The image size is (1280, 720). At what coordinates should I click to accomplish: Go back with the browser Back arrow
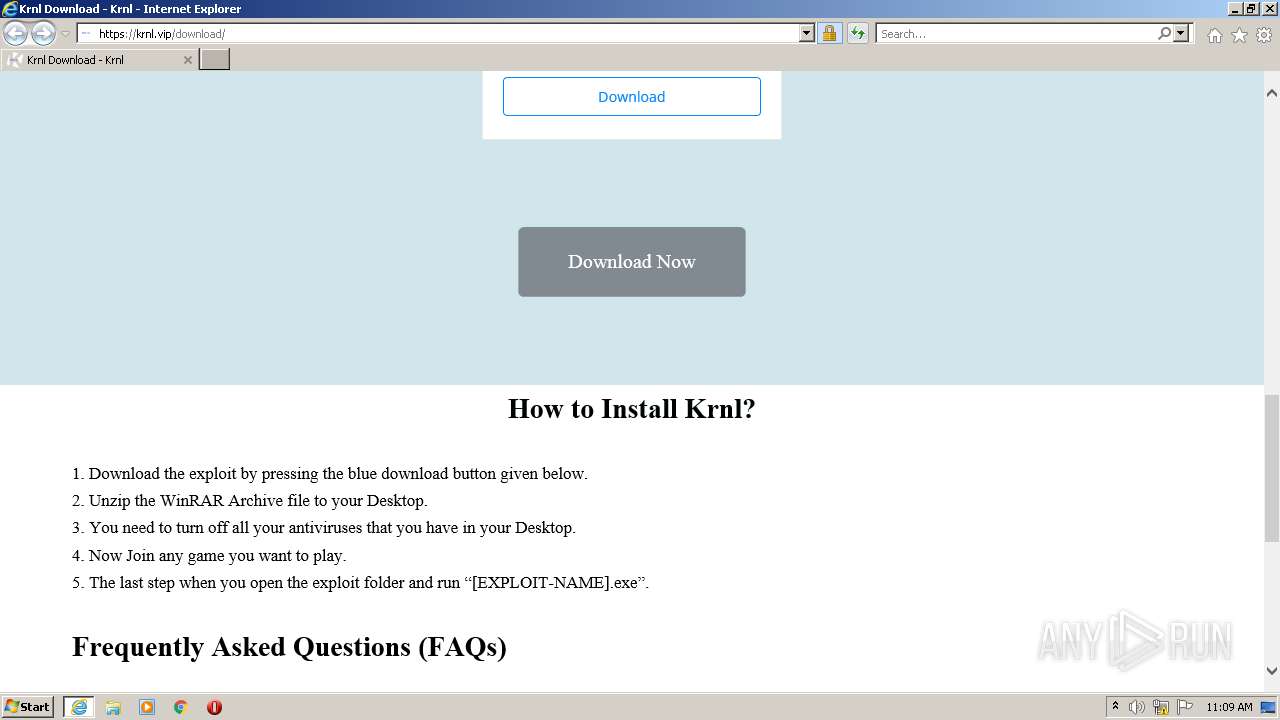pyautogui.click(x=15, y=34)
